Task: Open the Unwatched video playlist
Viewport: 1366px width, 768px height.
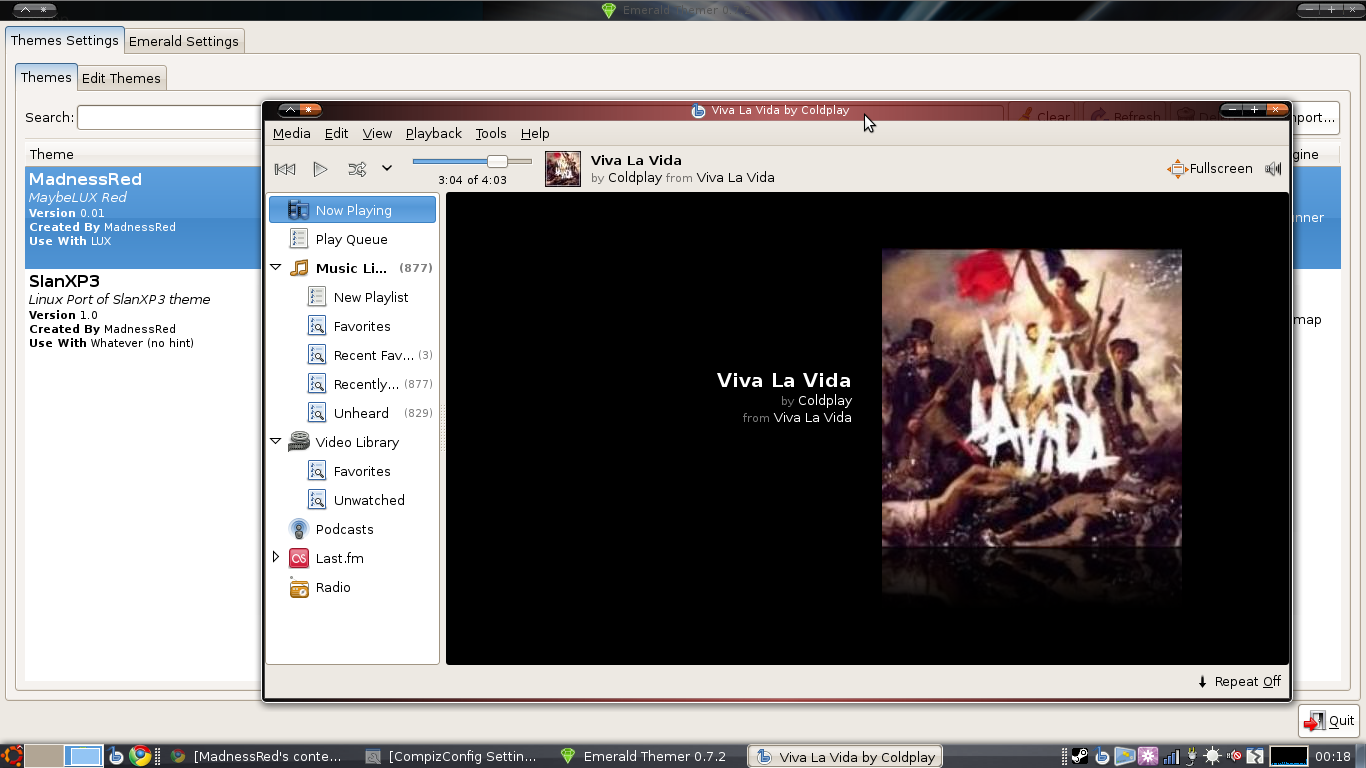Action: coord(369,500)
